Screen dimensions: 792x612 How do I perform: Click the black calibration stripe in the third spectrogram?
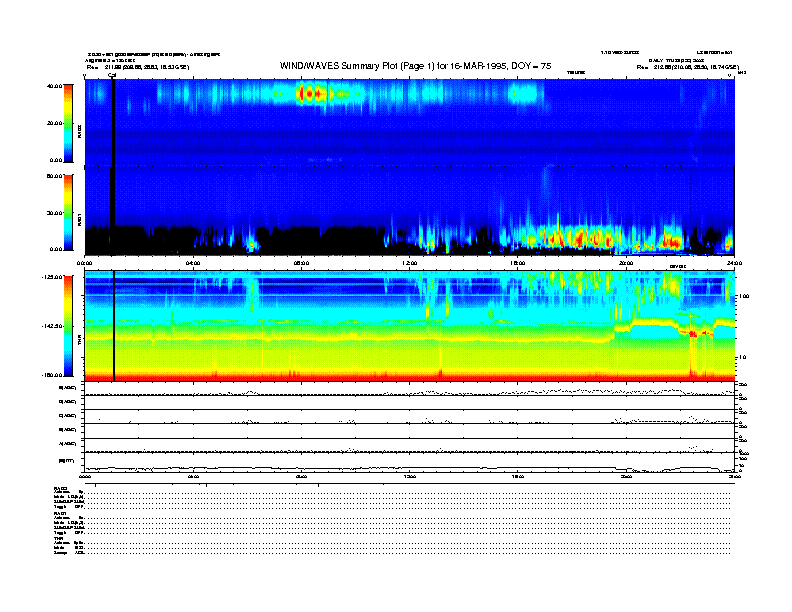(114, 326)
